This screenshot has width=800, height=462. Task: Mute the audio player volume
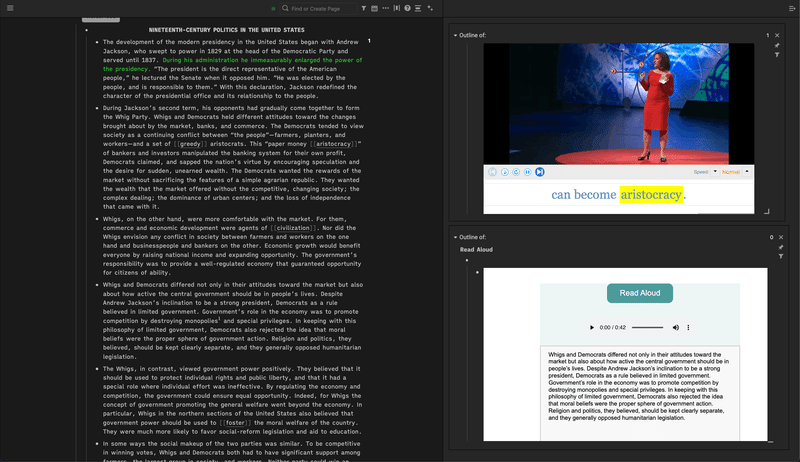click(676, 327)
